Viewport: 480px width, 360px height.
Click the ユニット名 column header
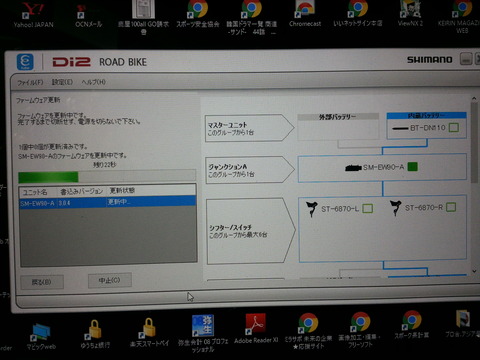pyautogui.click(x=35, y=192)
